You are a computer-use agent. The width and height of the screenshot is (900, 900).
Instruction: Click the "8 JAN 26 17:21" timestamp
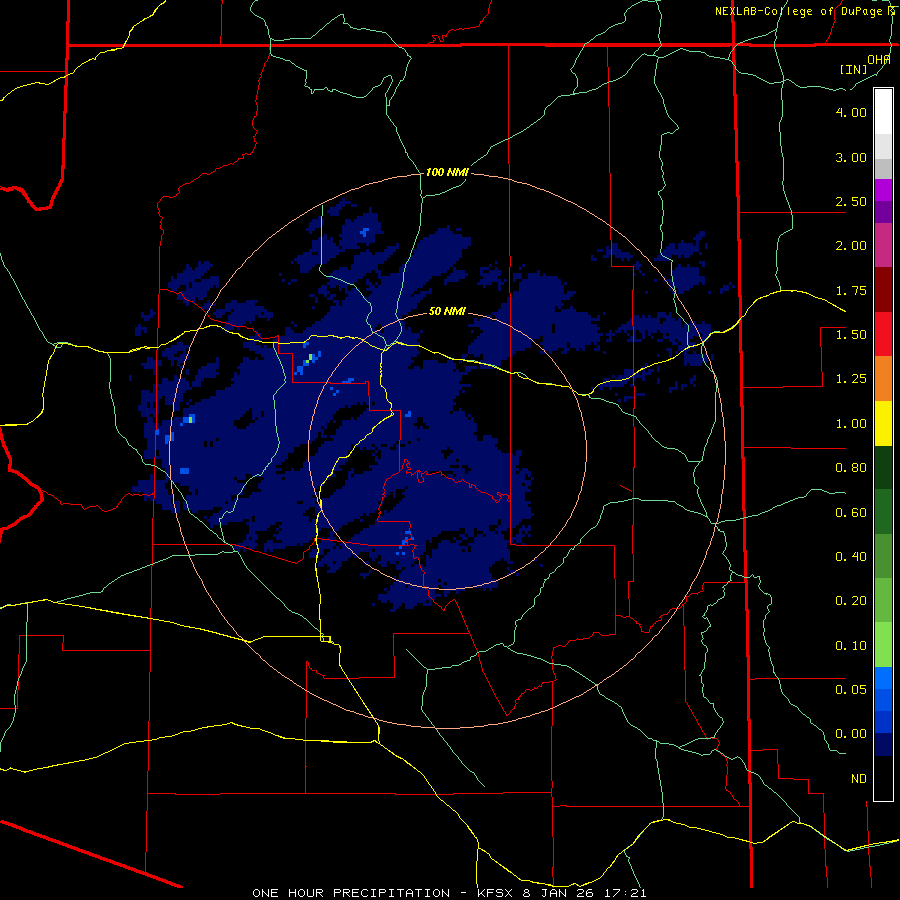pyautogui.click(x=584, y=893)
